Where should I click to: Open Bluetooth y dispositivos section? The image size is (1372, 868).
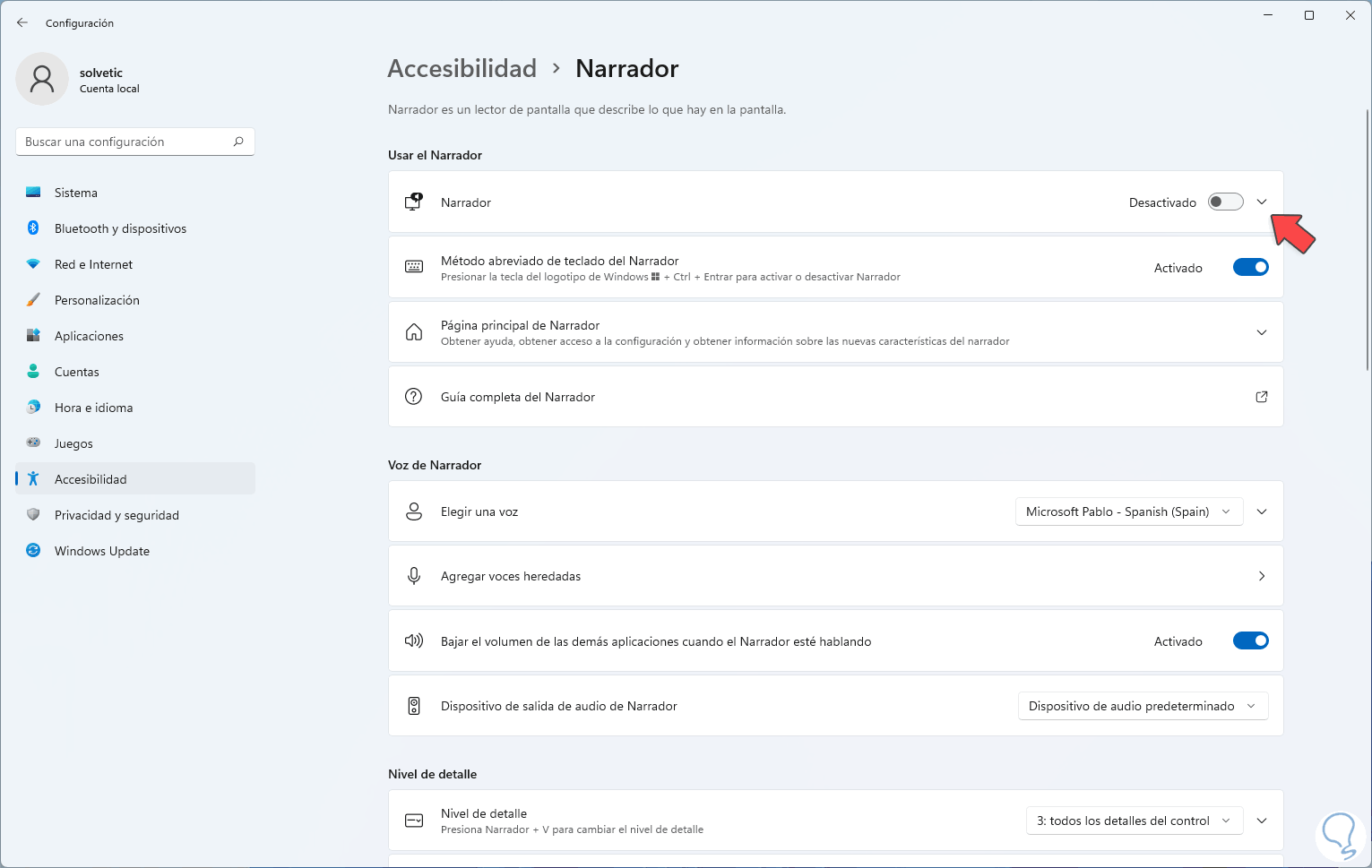click(120, 228)
